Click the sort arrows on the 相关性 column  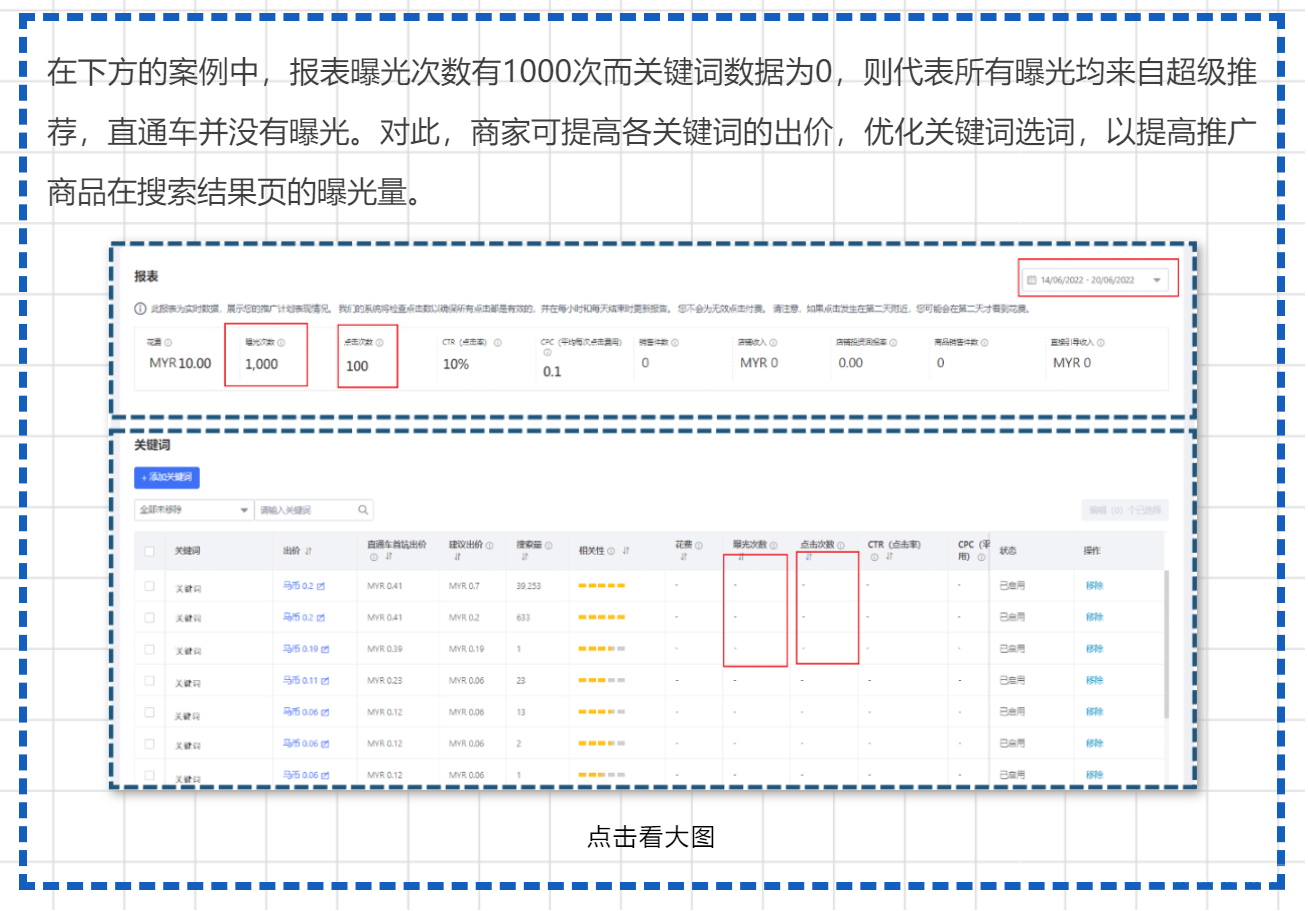(627, 551)
